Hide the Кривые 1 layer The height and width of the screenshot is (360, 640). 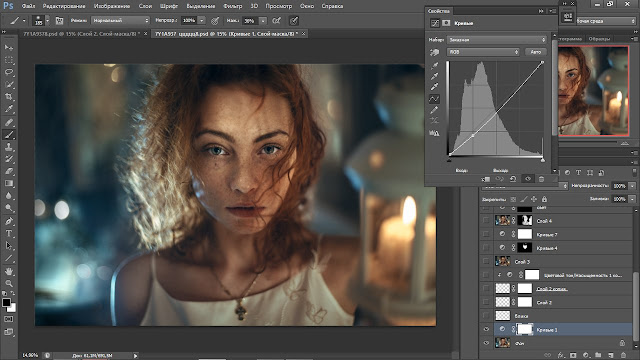pos(486,329)
